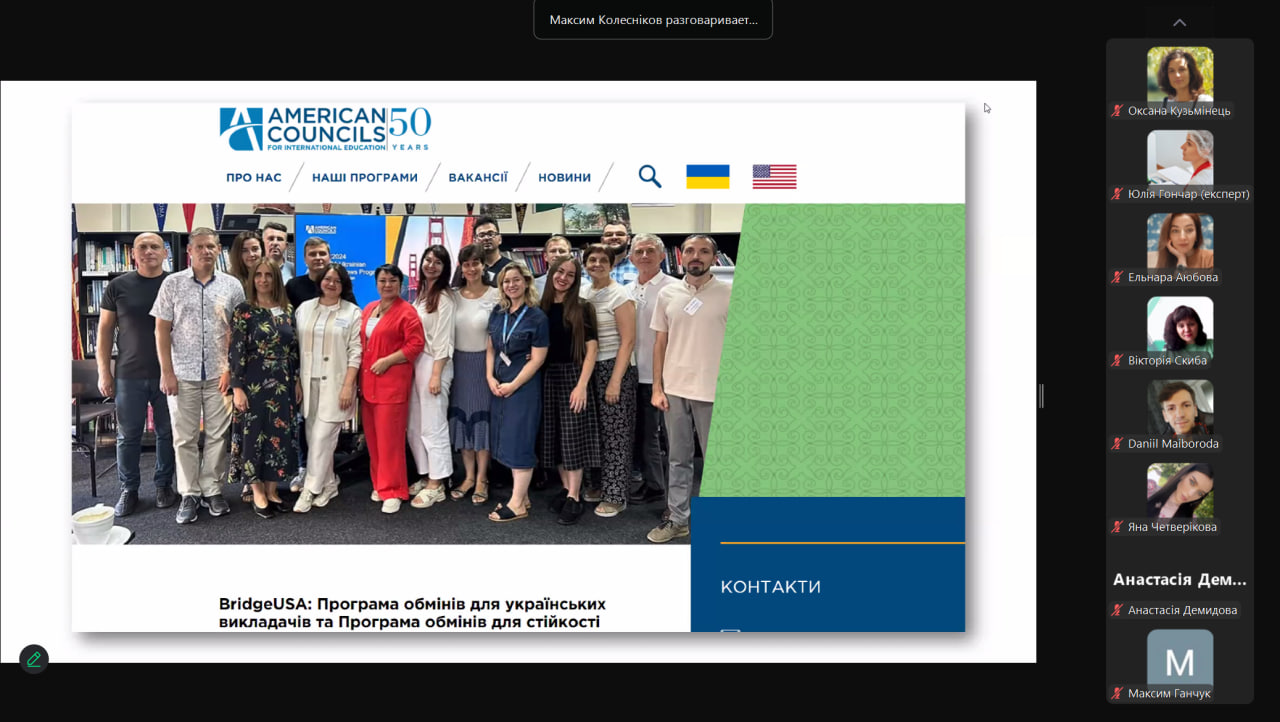Screen dimensions: 1280x722
Task: Click muted mic icon for Оксана Кузьмінець
Action: pos(1117,111)
